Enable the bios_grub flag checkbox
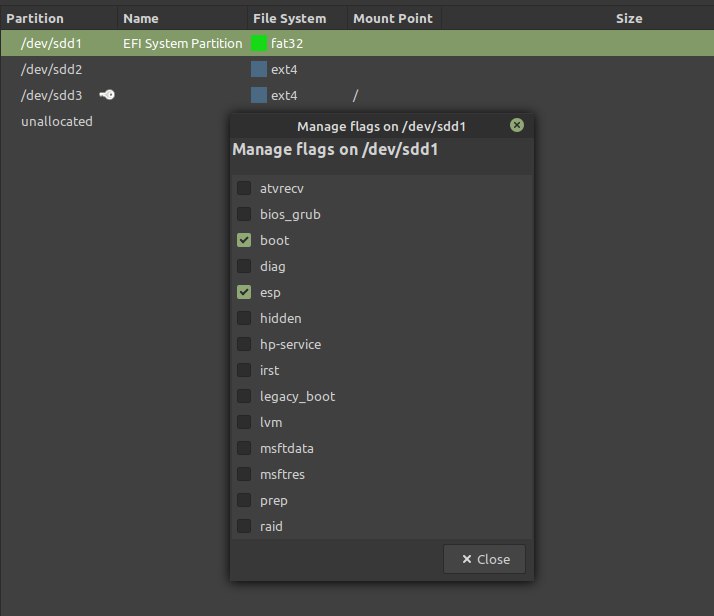This screenshot has height=616, width=714. click(244, 214)
